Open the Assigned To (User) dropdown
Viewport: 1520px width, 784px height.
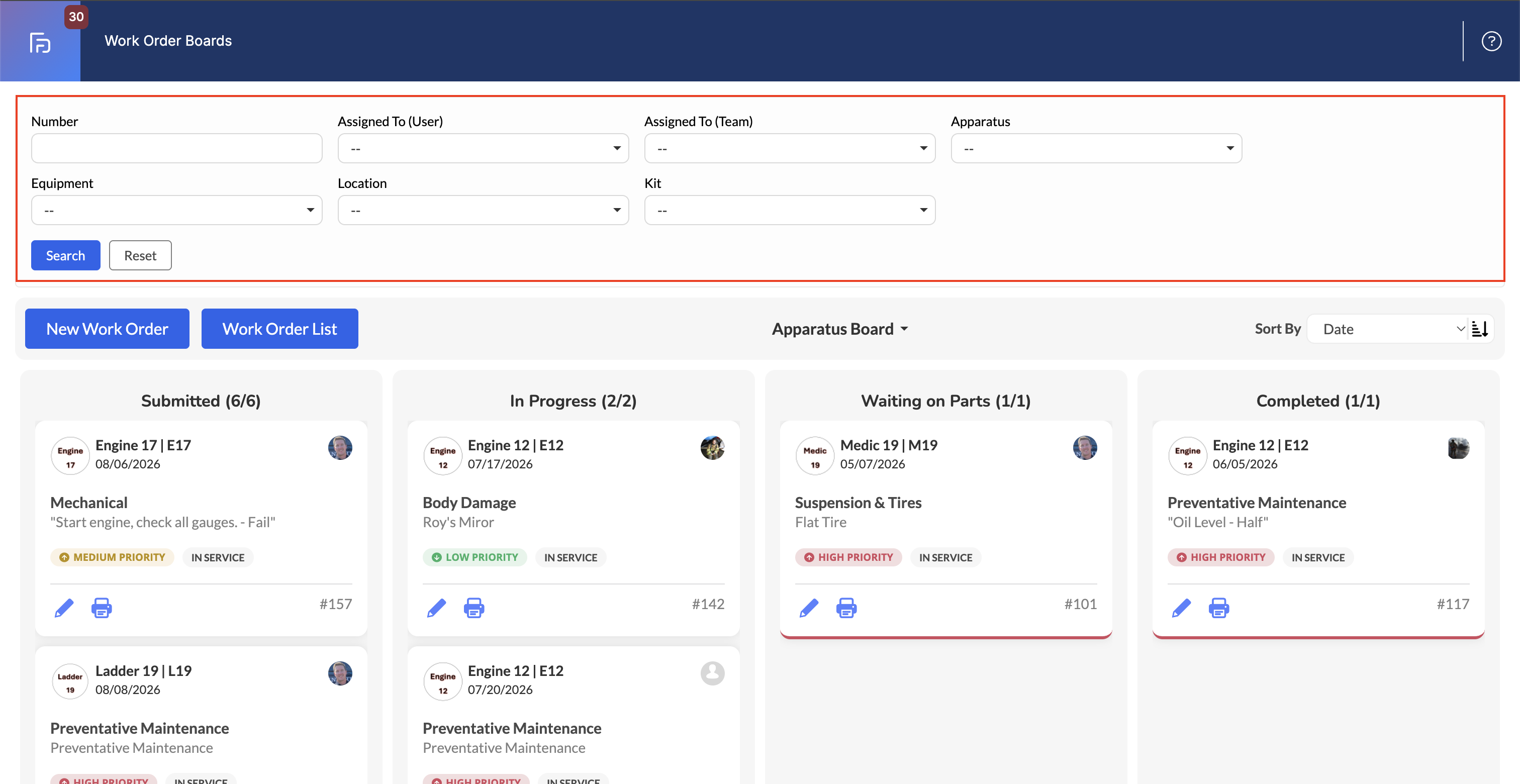pos(483,148)
